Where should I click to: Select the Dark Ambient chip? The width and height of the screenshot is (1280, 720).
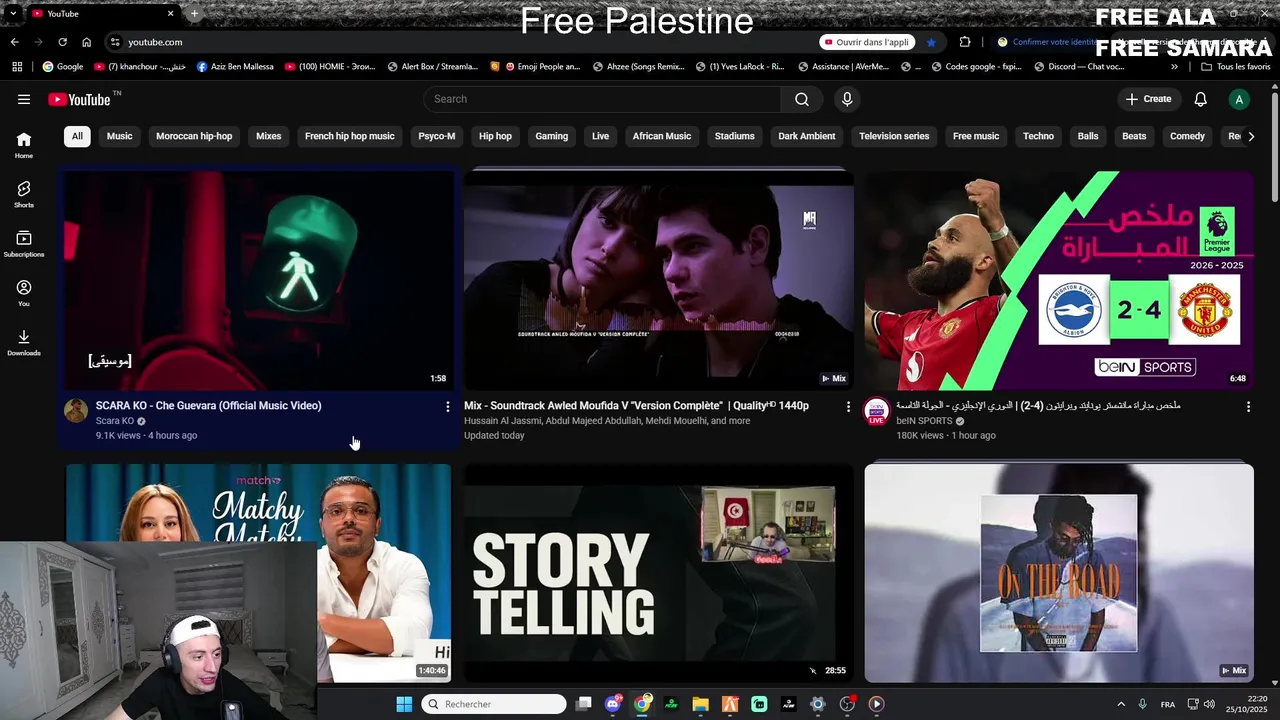tap(807, 136)
